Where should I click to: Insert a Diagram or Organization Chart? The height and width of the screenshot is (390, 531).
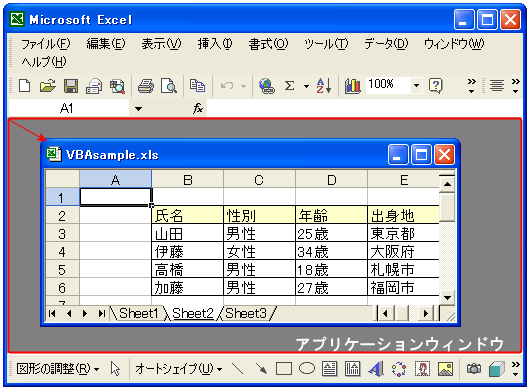[x=399, y=369]
